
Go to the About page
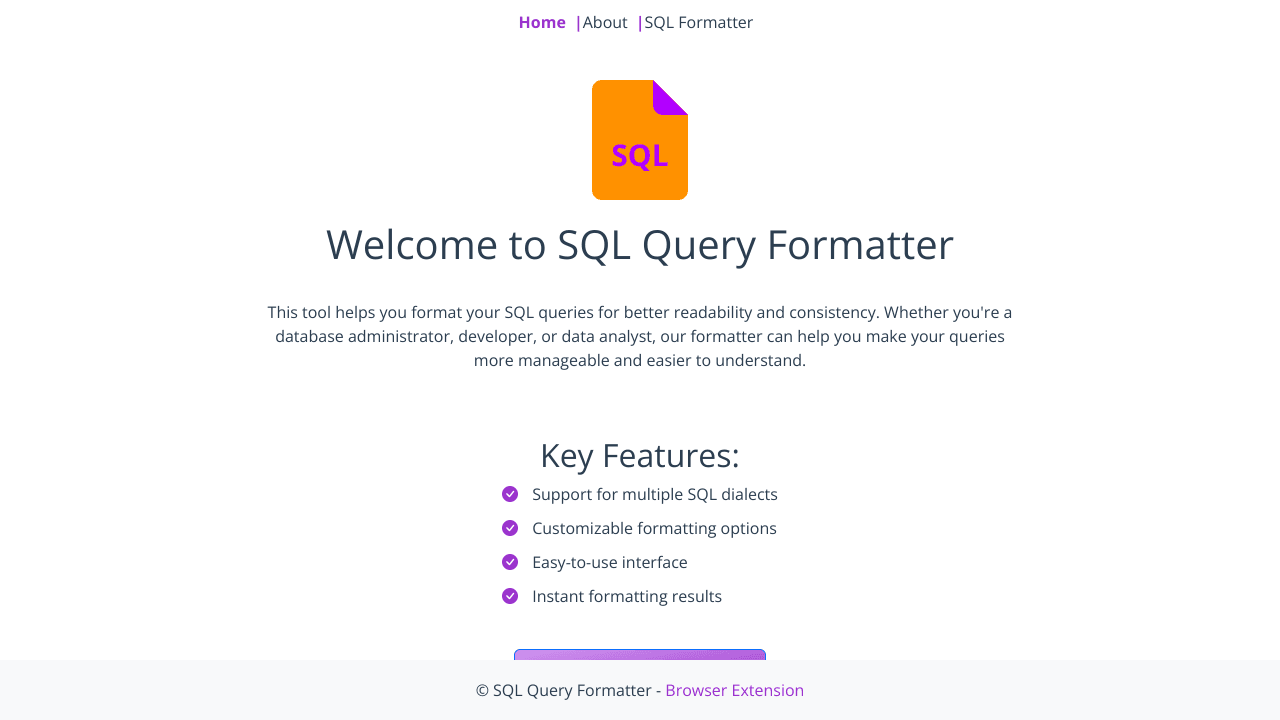coord(605,22)
